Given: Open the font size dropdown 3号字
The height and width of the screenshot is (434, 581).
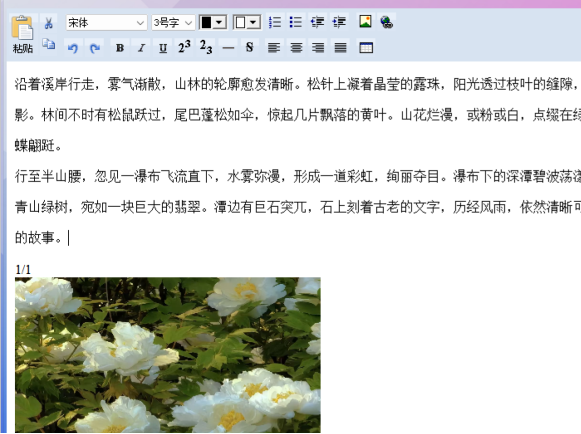Looking at the screenshot, I should tap(173, 23).
